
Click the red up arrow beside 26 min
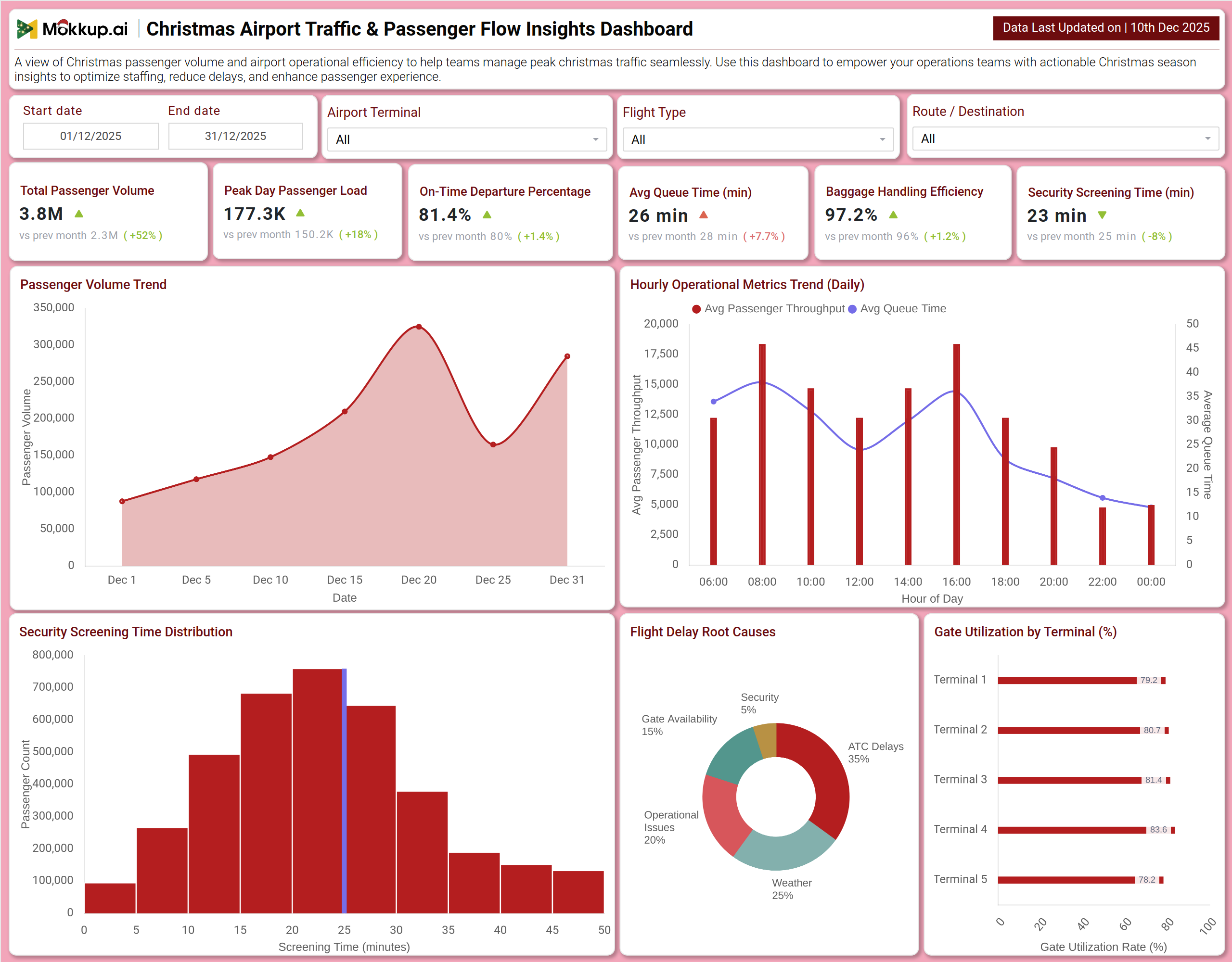704,215
